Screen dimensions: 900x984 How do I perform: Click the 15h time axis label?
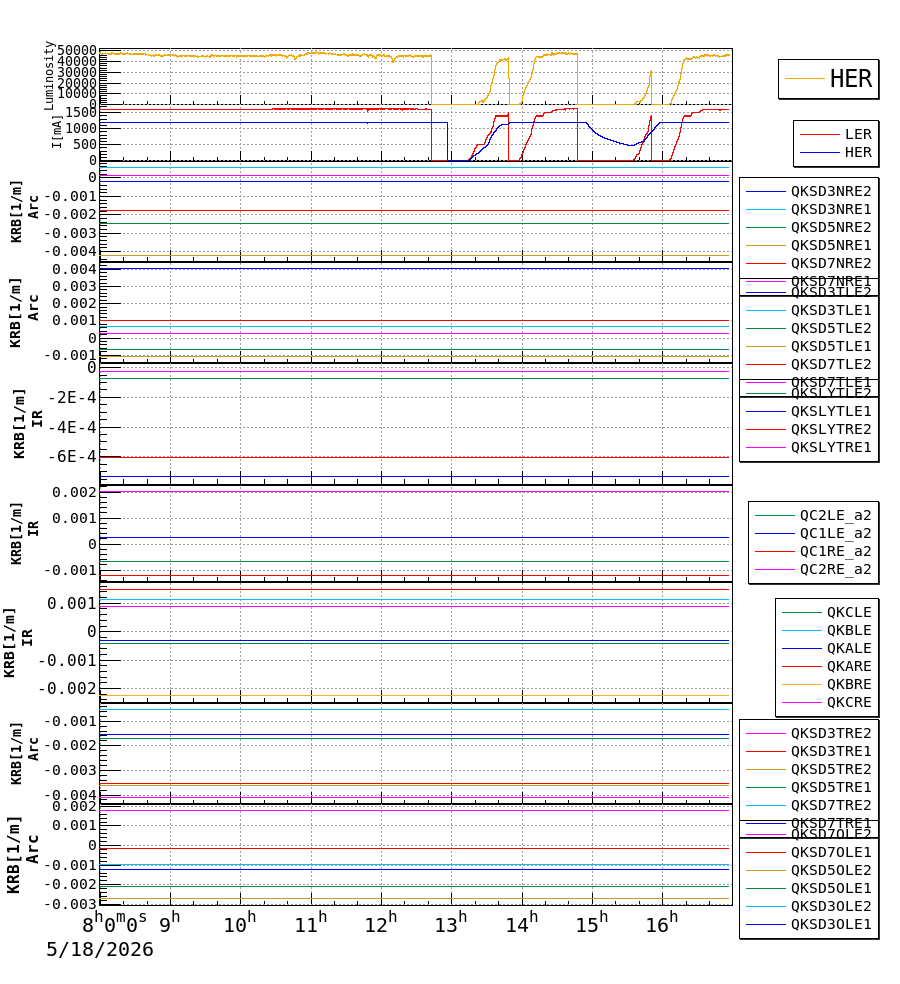(592, 924)
